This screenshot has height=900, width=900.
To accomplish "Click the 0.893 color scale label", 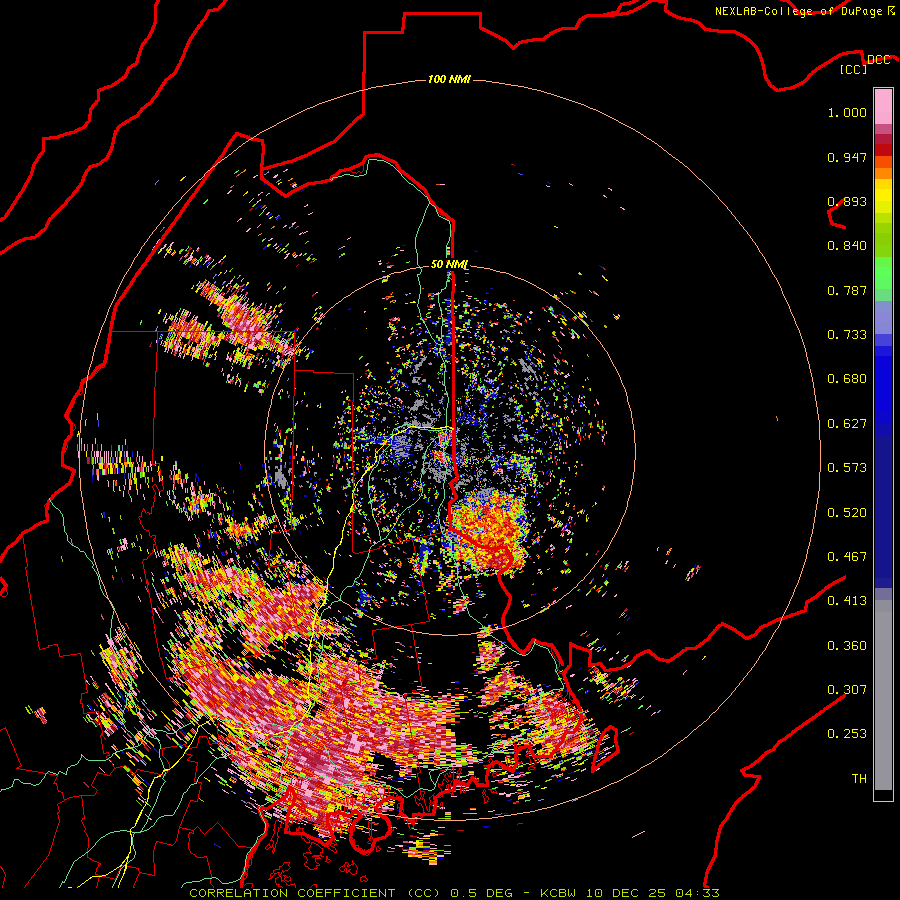I will 847,201.
